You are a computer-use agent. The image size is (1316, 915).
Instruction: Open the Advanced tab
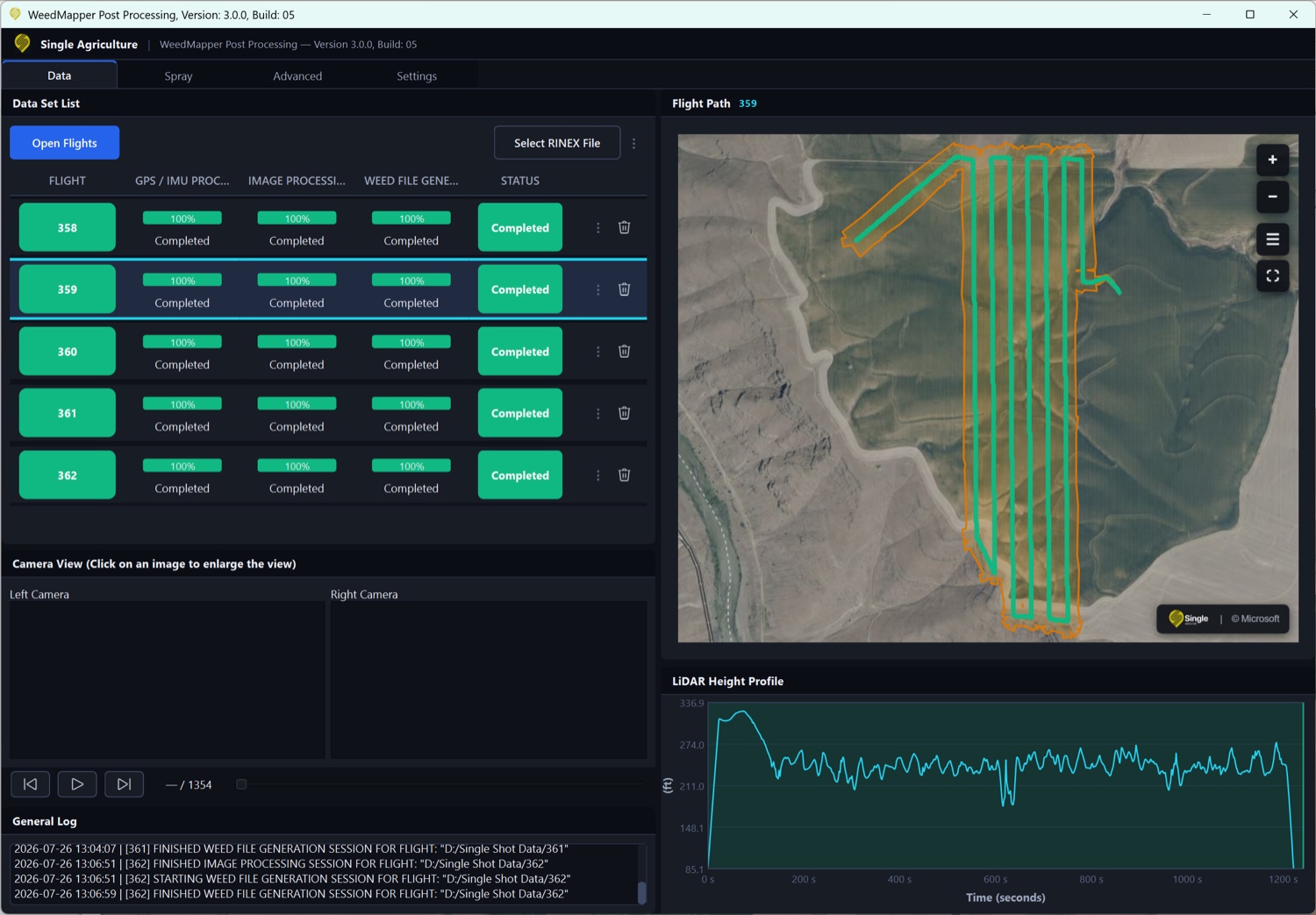coord(297,76)
